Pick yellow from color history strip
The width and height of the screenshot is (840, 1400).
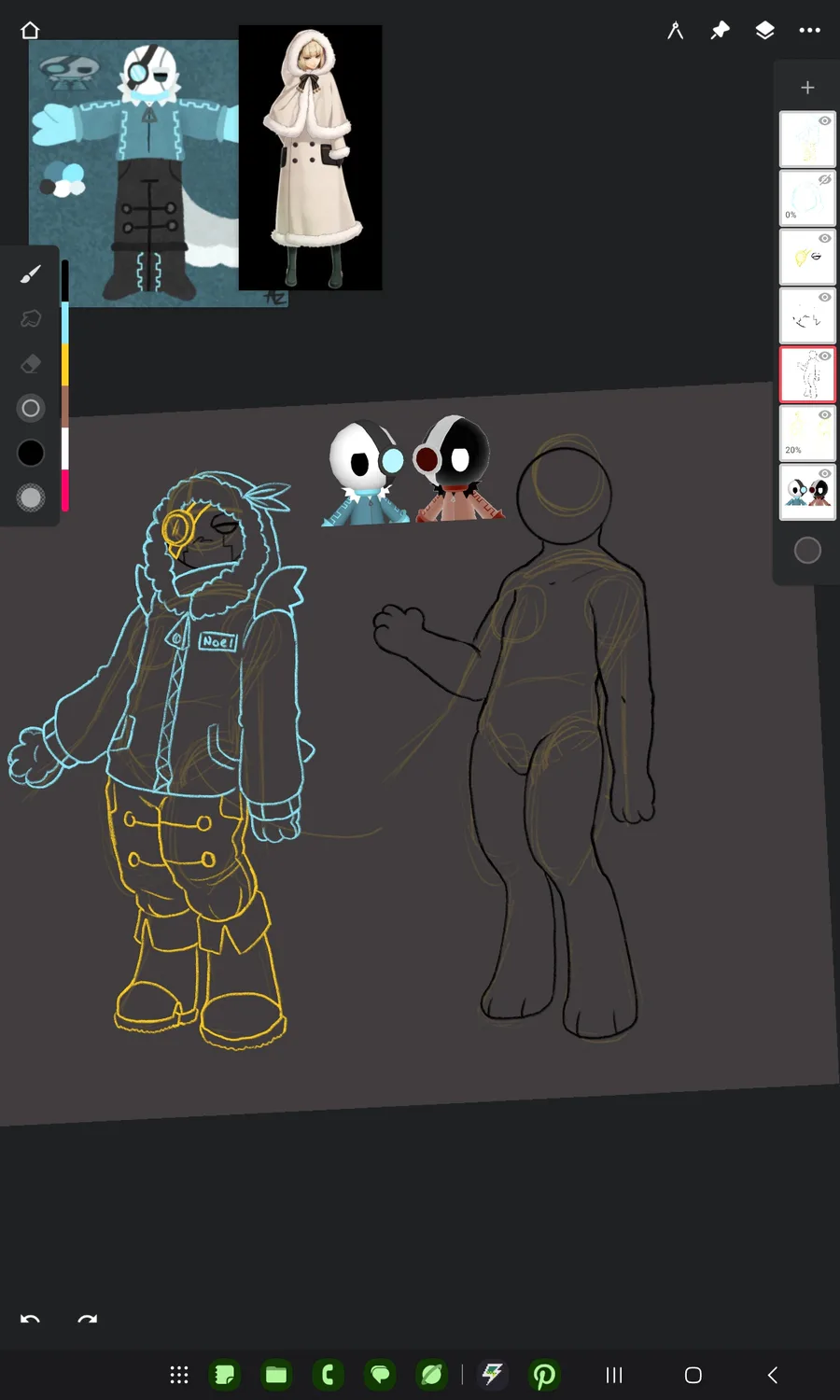point(65,365)
